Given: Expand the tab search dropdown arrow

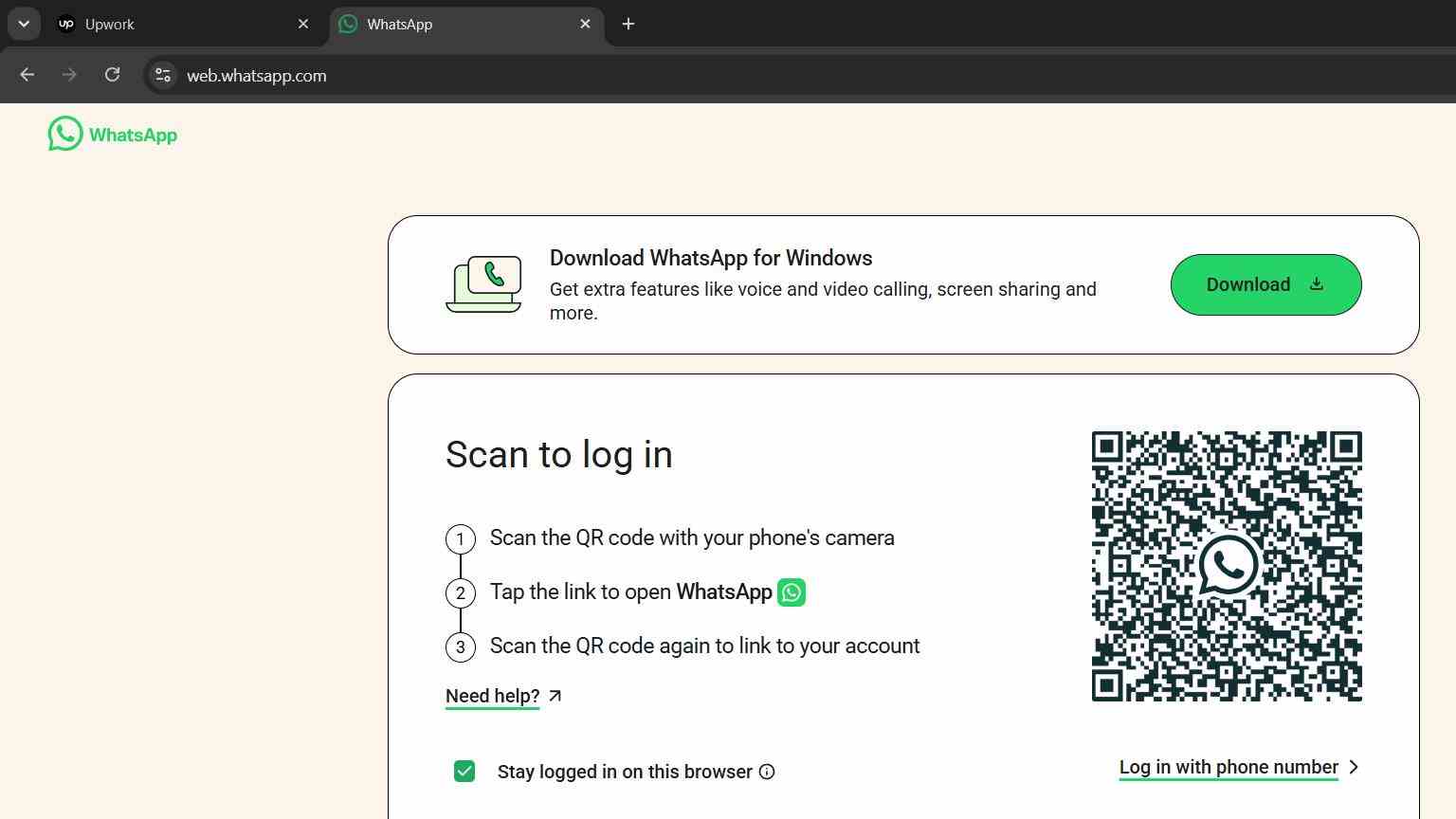Looking at the screenshot, I should (x=24, y=24).
